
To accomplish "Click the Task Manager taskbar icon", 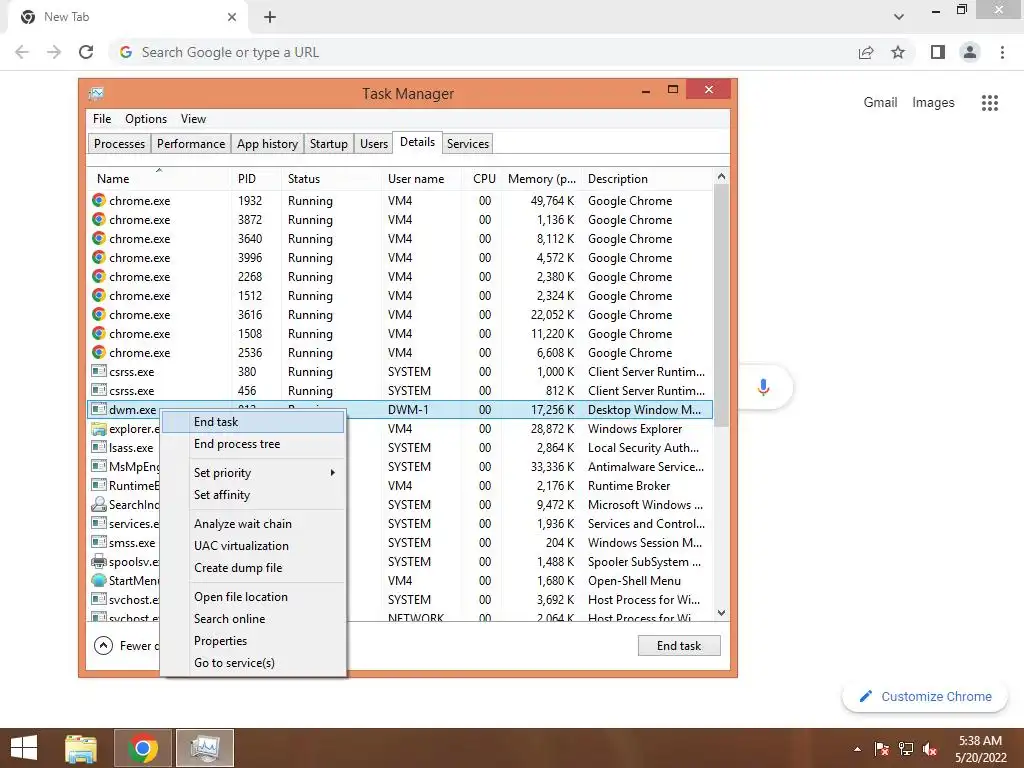I will [x=205, y=748].
